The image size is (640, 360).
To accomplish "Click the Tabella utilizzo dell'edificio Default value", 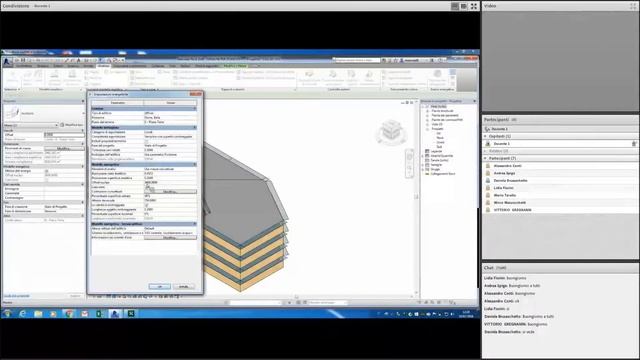I will [x=170, y=228].
